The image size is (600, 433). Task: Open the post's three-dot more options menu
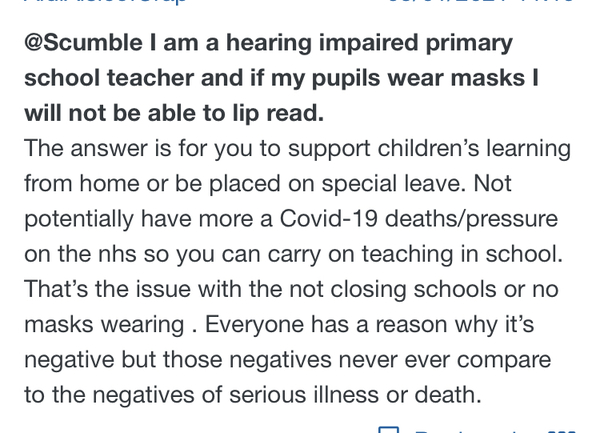pyautogui.click(x=563, y=430)
